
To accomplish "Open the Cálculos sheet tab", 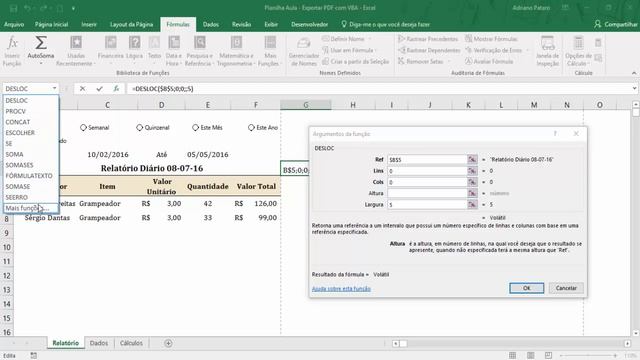I will click(x=131, y=343).
